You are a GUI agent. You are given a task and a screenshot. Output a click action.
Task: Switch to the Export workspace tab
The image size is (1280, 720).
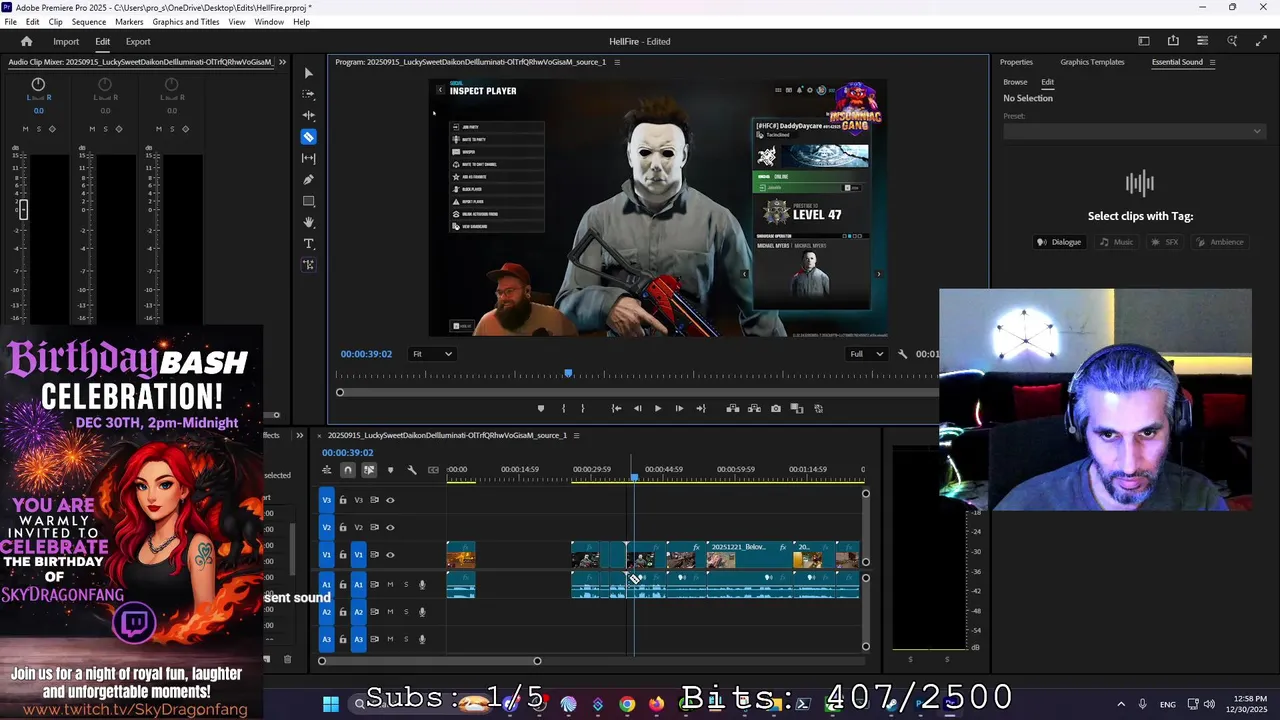point(138,42)
